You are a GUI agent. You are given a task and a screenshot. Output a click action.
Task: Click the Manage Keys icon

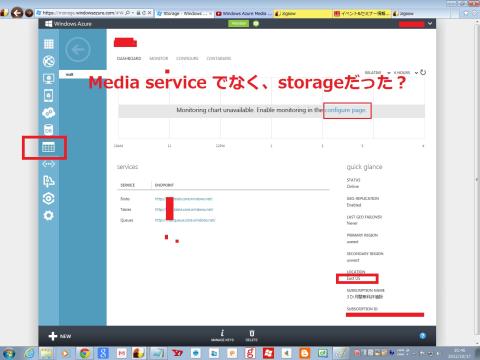[222, 335]
